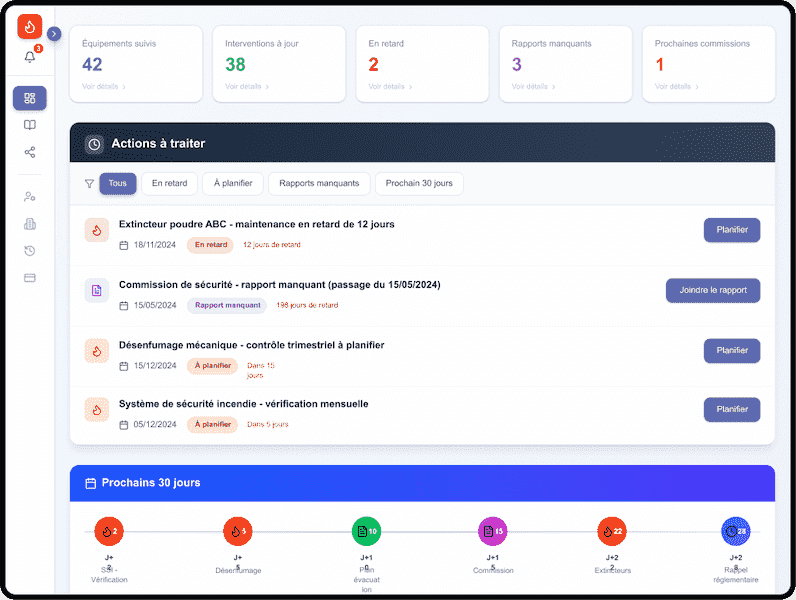Click calendar icon next to 18/11/2024

pos(123,245)
